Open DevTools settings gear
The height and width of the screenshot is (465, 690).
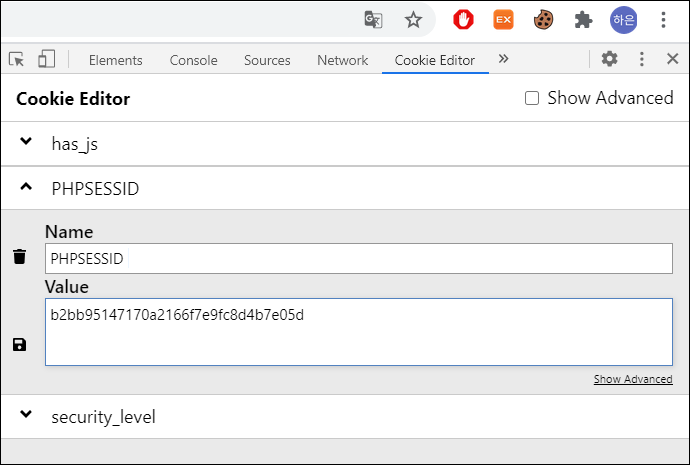[x=609, y=59]
